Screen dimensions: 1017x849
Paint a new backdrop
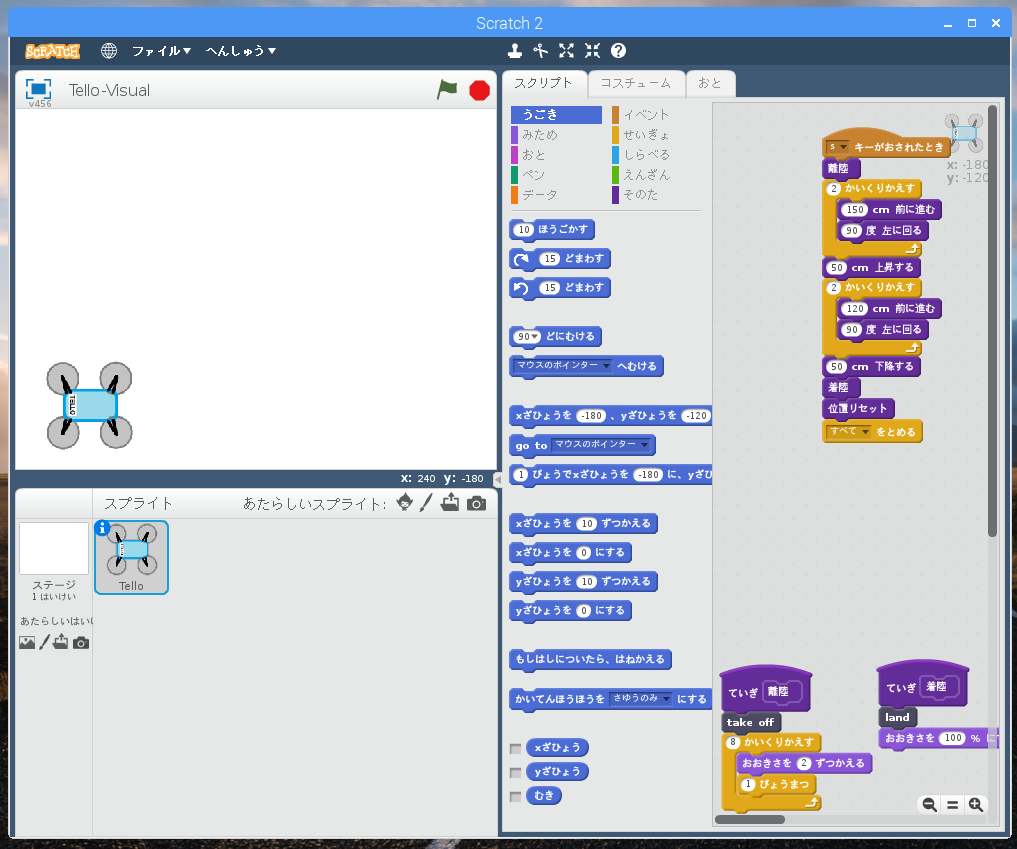pos(44,642)
